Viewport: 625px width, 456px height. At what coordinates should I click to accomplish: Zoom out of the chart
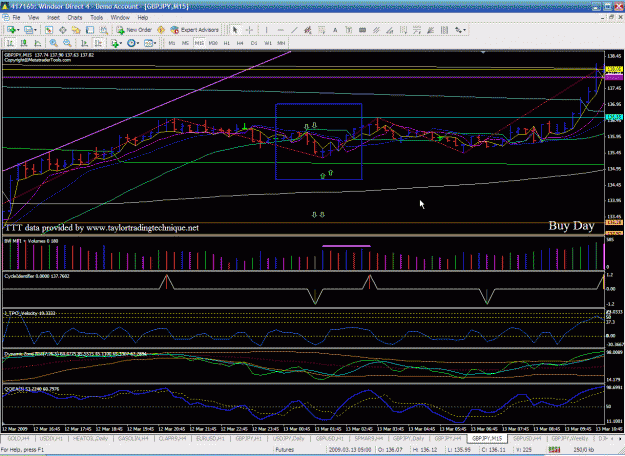[x=67, y=43]
